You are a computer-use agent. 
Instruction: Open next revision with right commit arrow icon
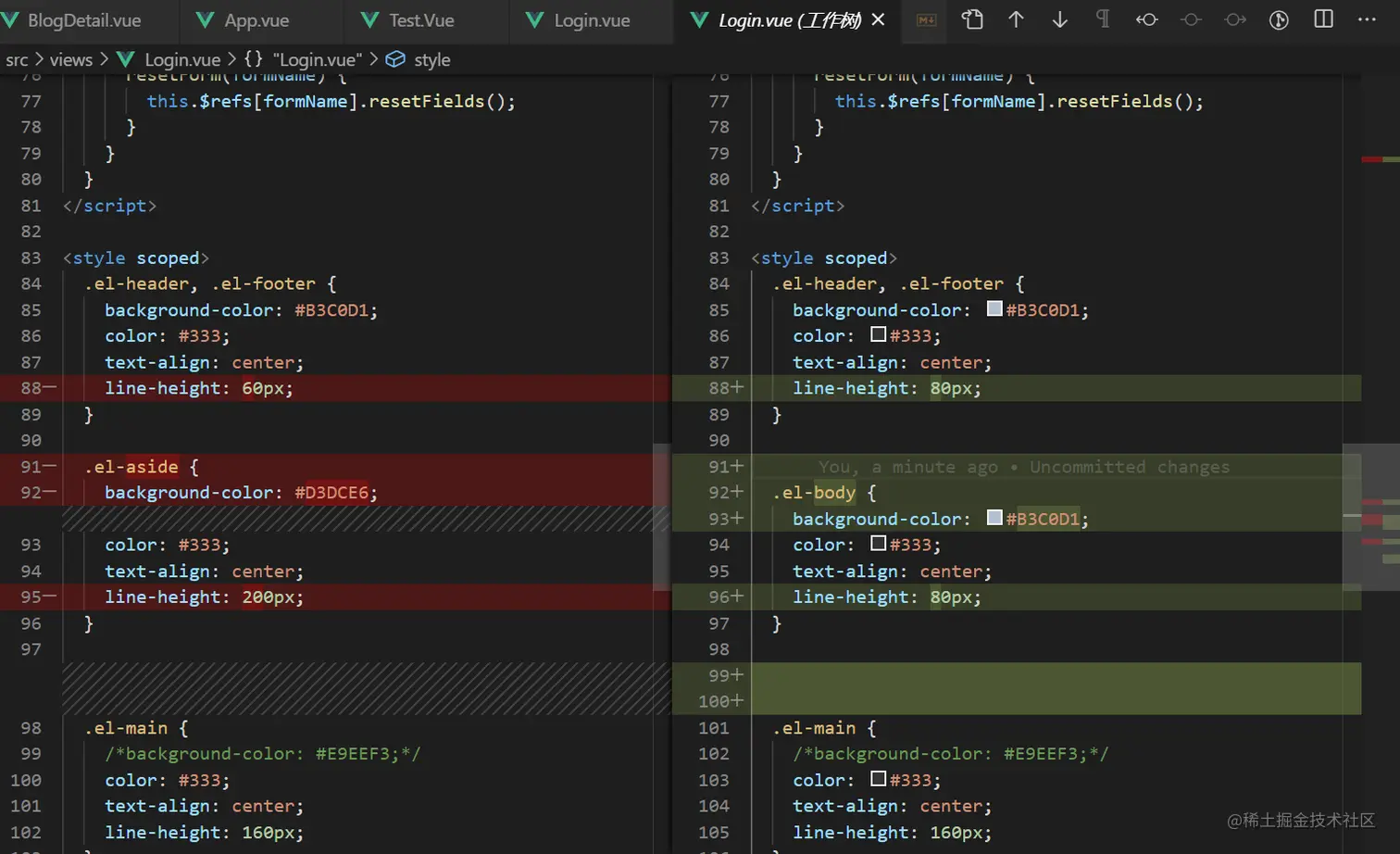pyautogui.click(x=1235, y=19)
